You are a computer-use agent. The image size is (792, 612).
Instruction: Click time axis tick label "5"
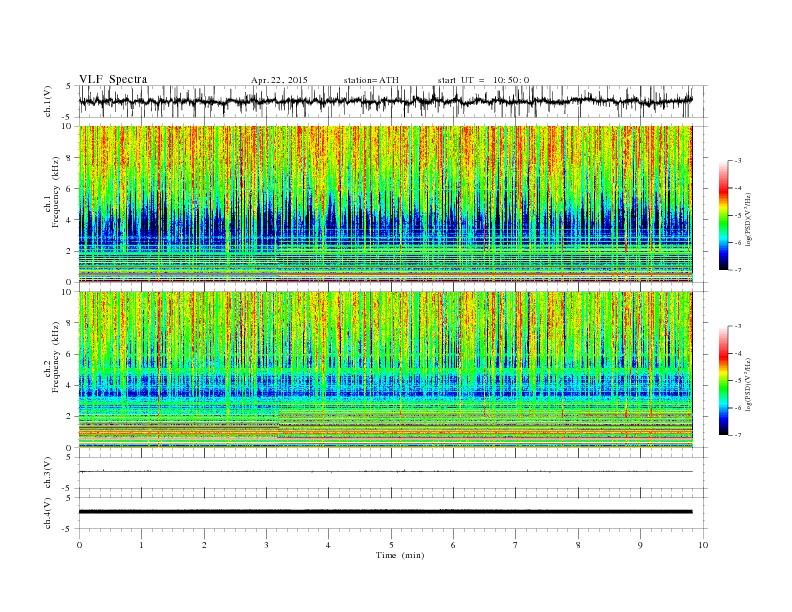(x=391, y=545)
